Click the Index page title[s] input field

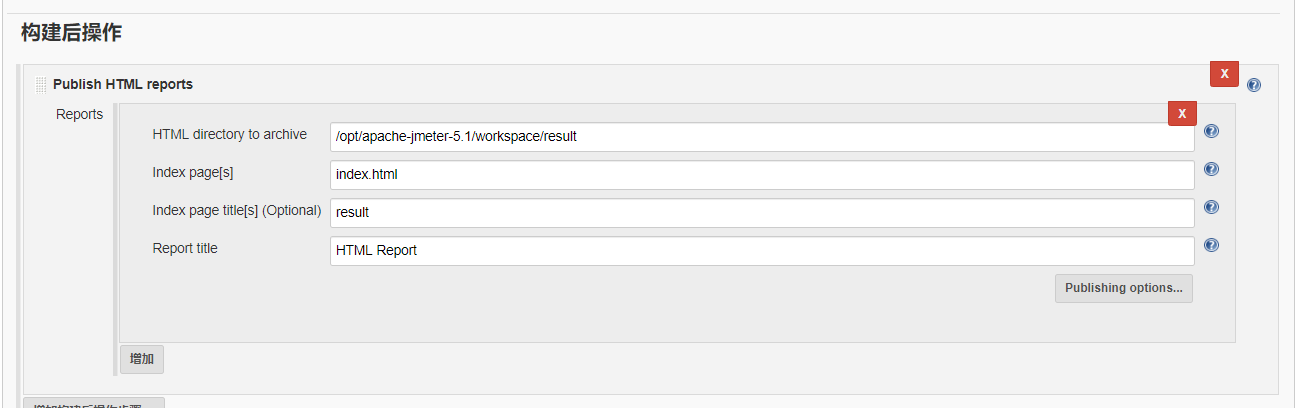coord(761,213)
